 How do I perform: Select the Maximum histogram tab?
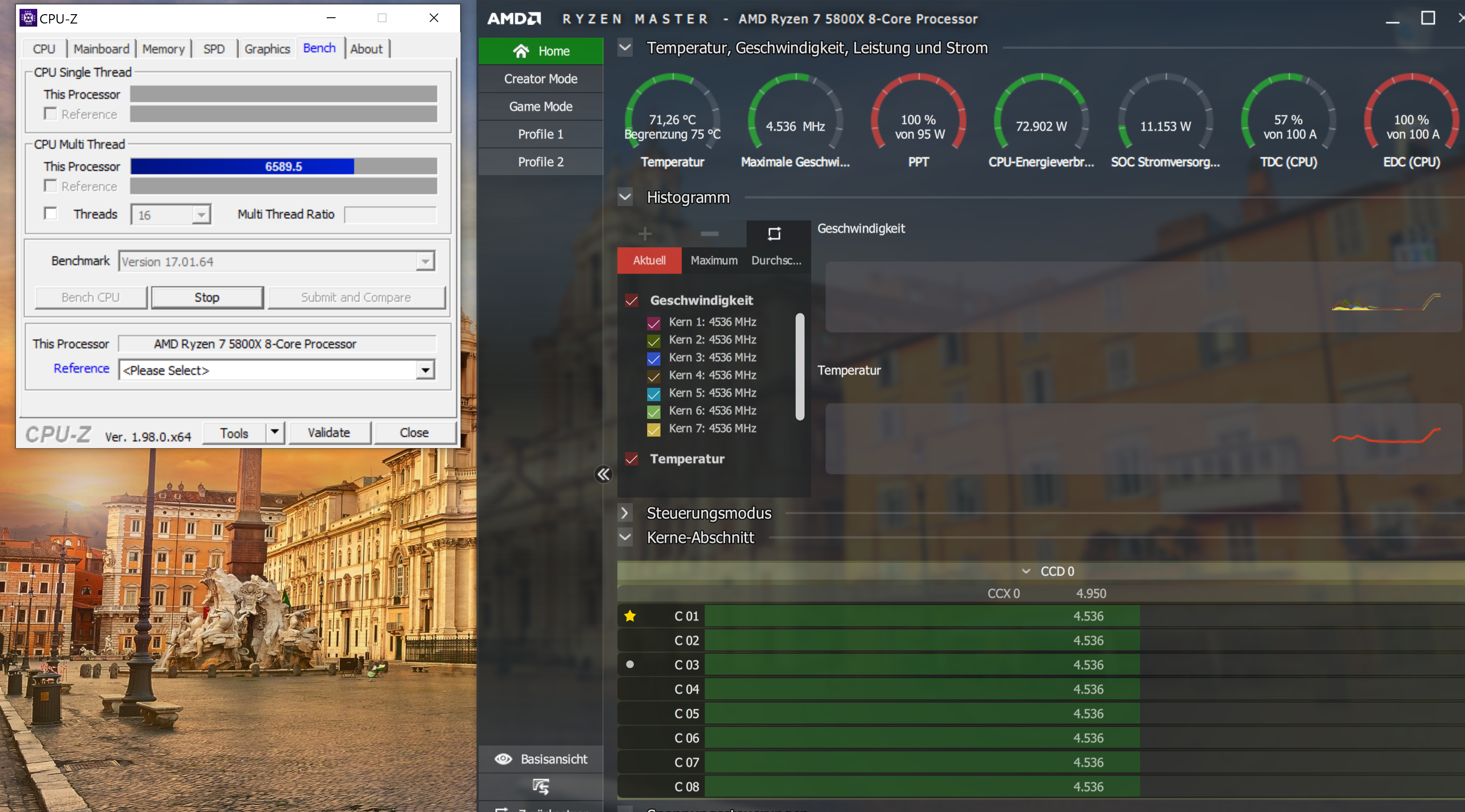(x=714, y=261)
